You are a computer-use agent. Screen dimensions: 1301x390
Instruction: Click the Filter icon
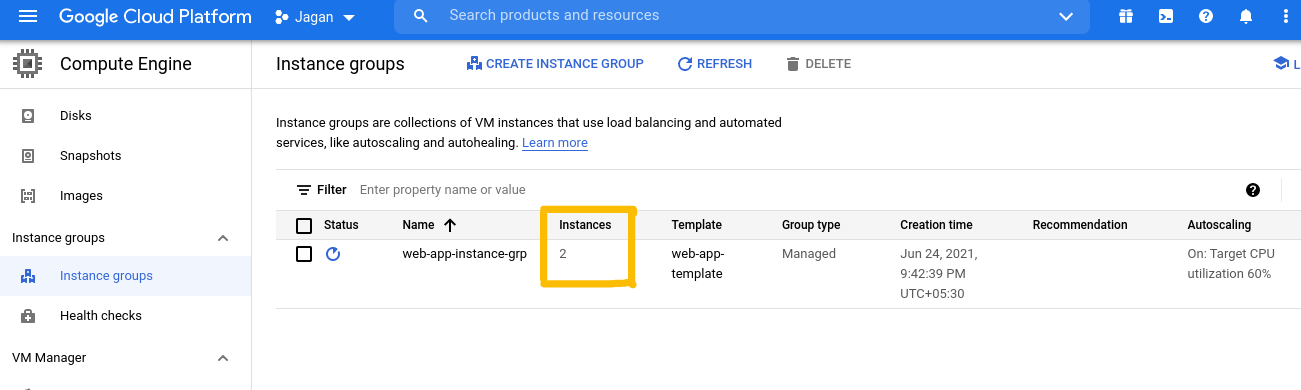[x=304, y=190]
